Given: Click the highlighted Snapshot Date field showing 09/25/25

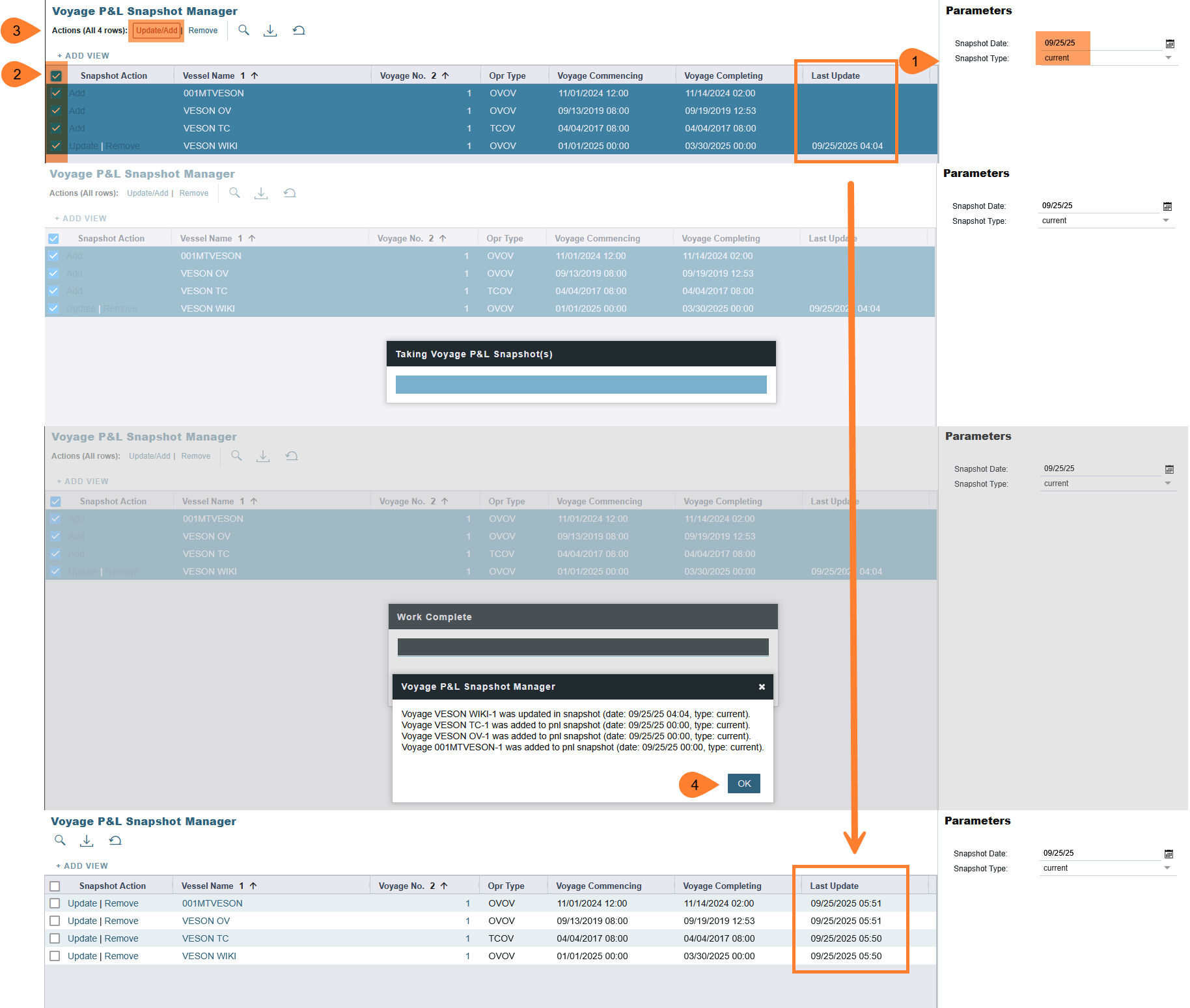Looking at the screenshot, I should point(1062,43).
